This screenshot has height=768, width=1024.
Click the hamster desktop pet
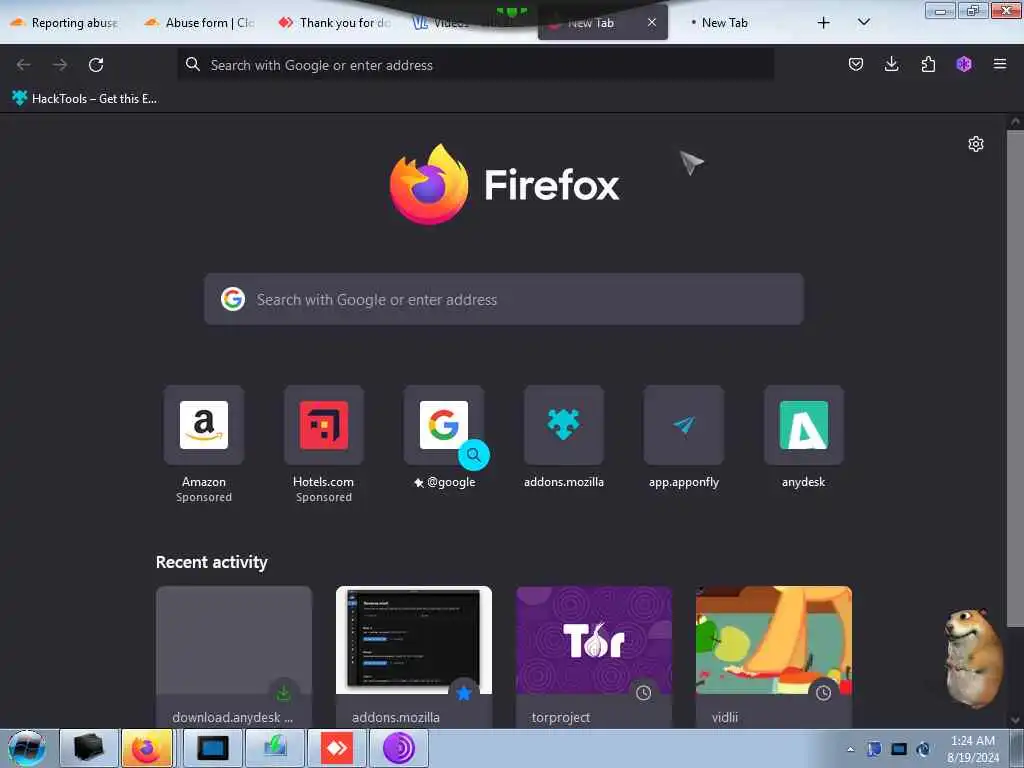point(973,658)
